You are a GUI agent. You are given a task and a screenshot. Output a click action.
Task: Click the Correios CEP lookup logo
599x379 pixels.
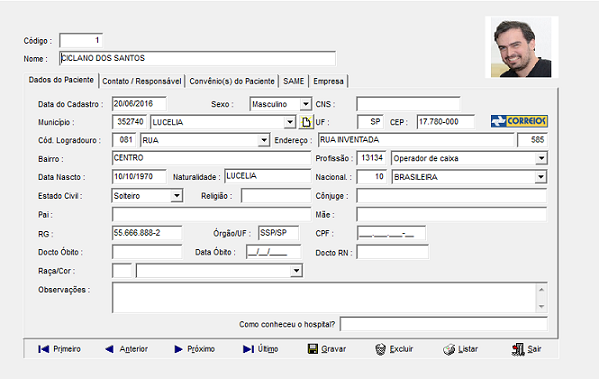pos(519,121)
